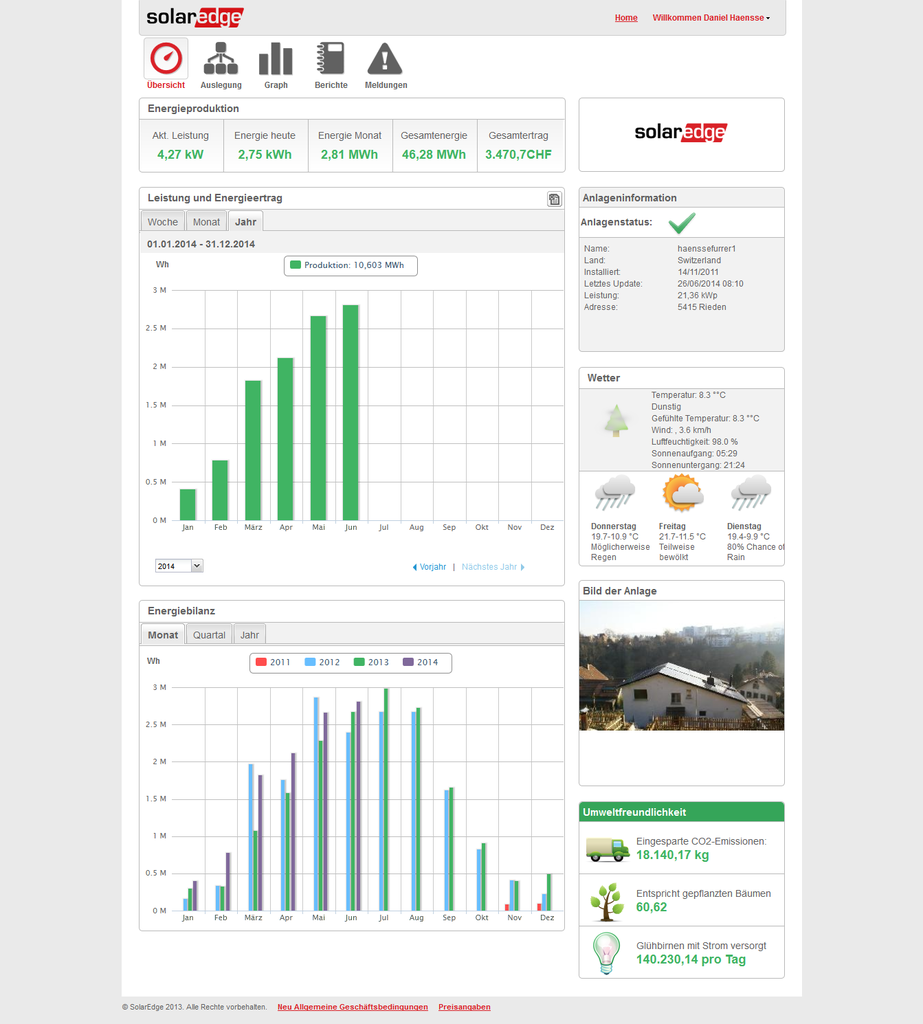Open the Meldungen warning icon
The width and height of the screenshot is (923, 1024).
click(385, 59)
